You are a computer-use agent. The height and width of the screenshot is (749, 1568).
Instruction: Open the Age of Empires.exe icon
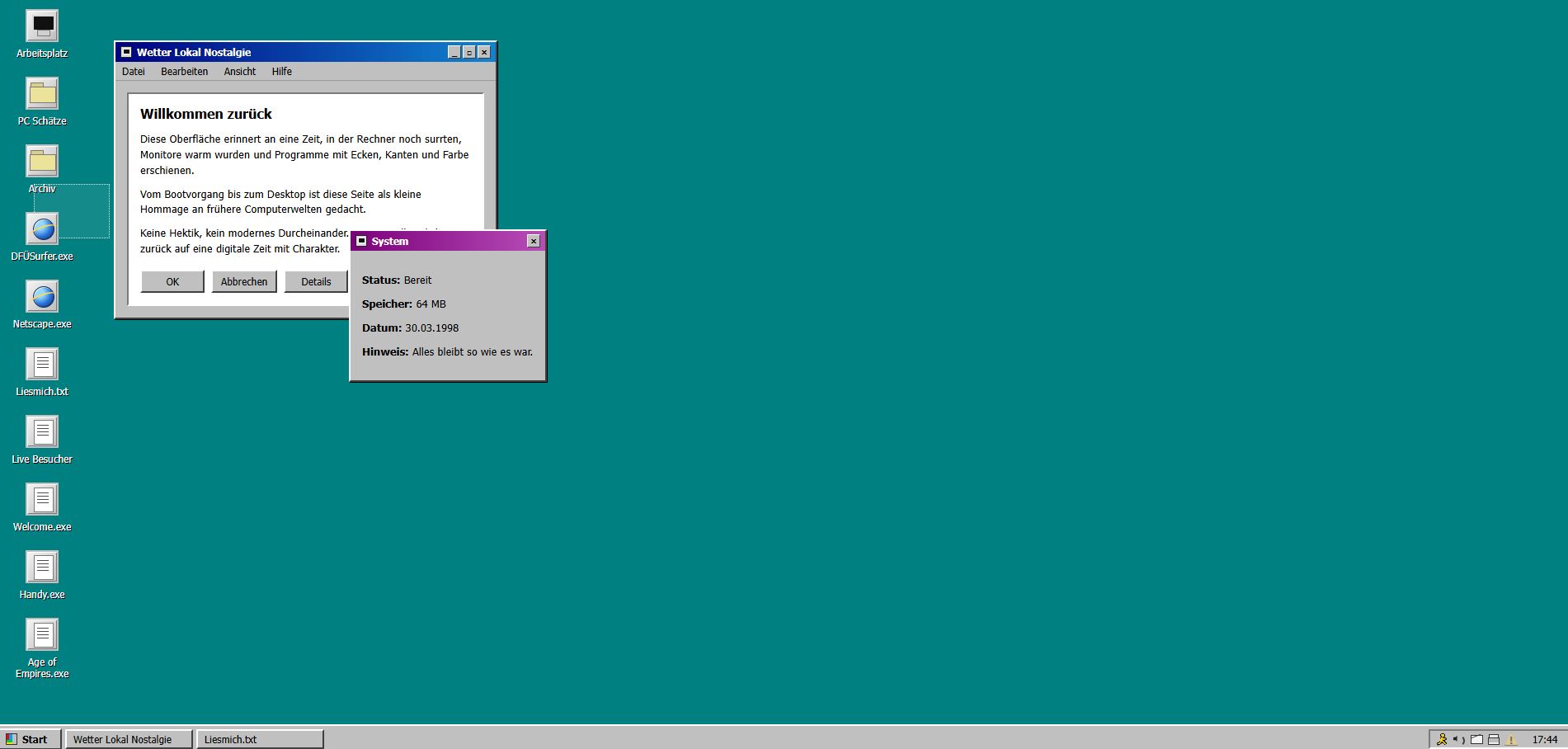coord(42,636)
